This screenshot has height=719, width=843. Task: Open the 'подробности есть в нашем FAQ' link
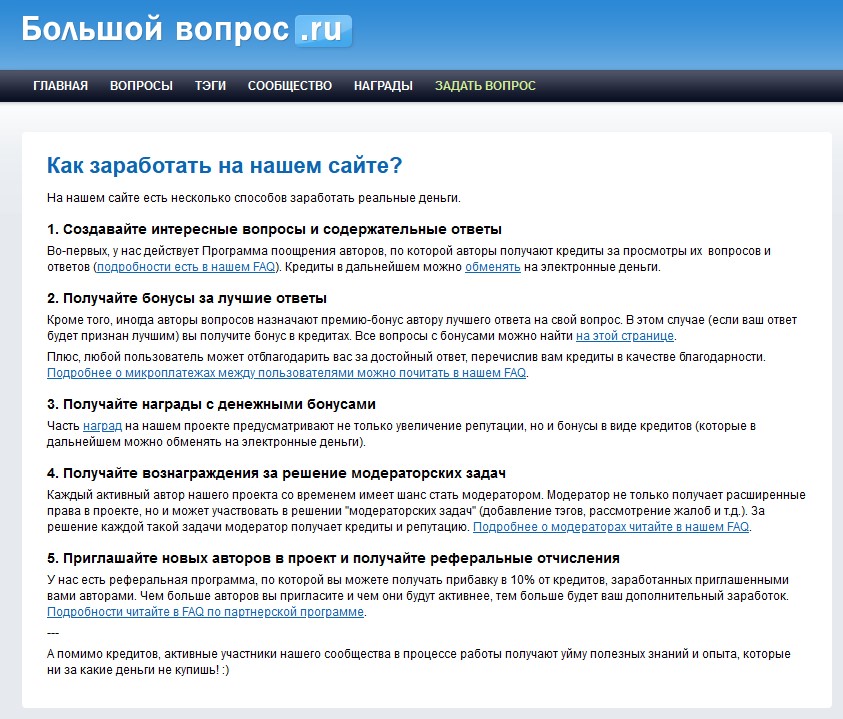click(188, 267)
